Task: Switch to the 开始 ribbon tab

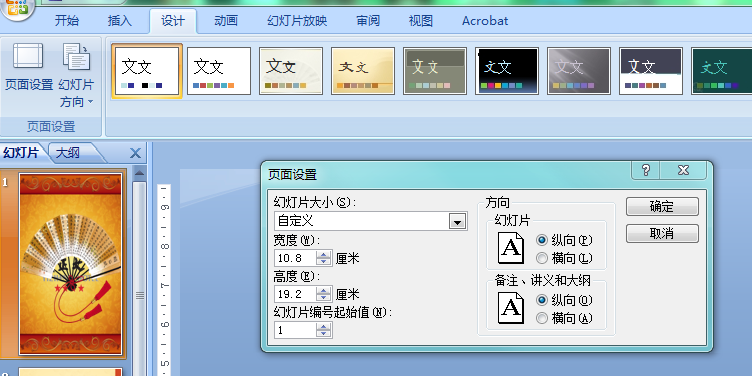Action: click(67, 21)
